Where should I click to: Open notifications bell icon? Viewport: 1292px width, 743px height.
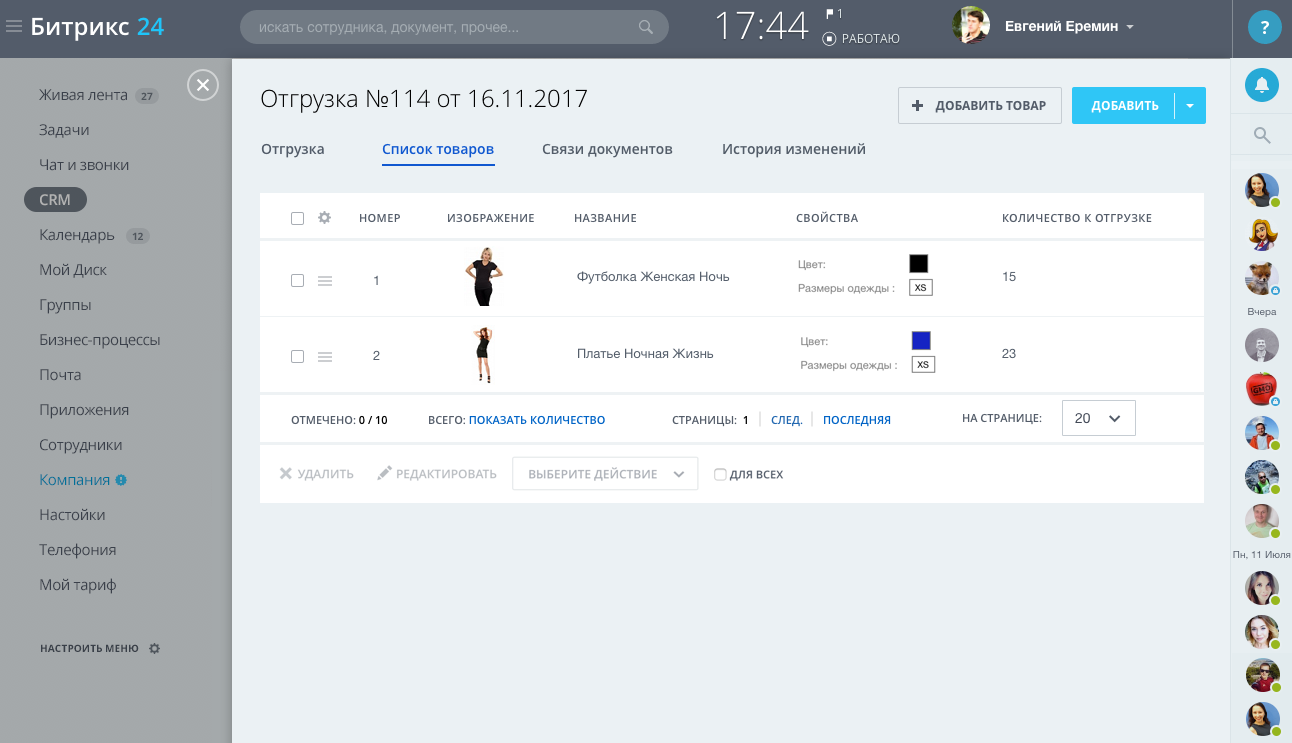[1262, 84]
